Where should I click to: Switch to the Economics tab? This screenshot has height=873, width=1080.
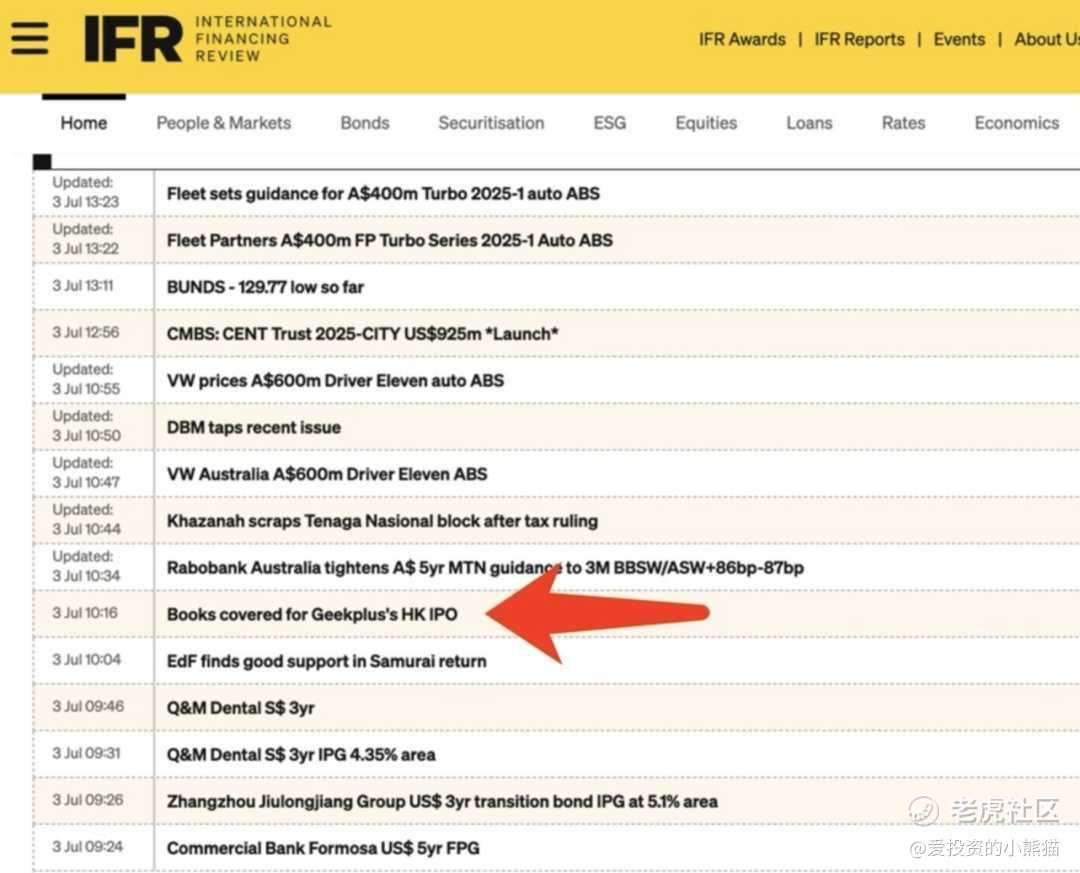(x=1017, y=123)
